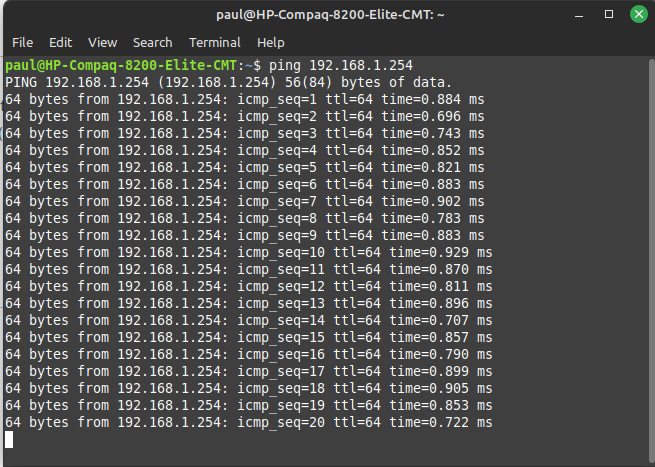Viewport: 655px width, 467px height.
Task: Open the Search menu
Action: point(152,43)
